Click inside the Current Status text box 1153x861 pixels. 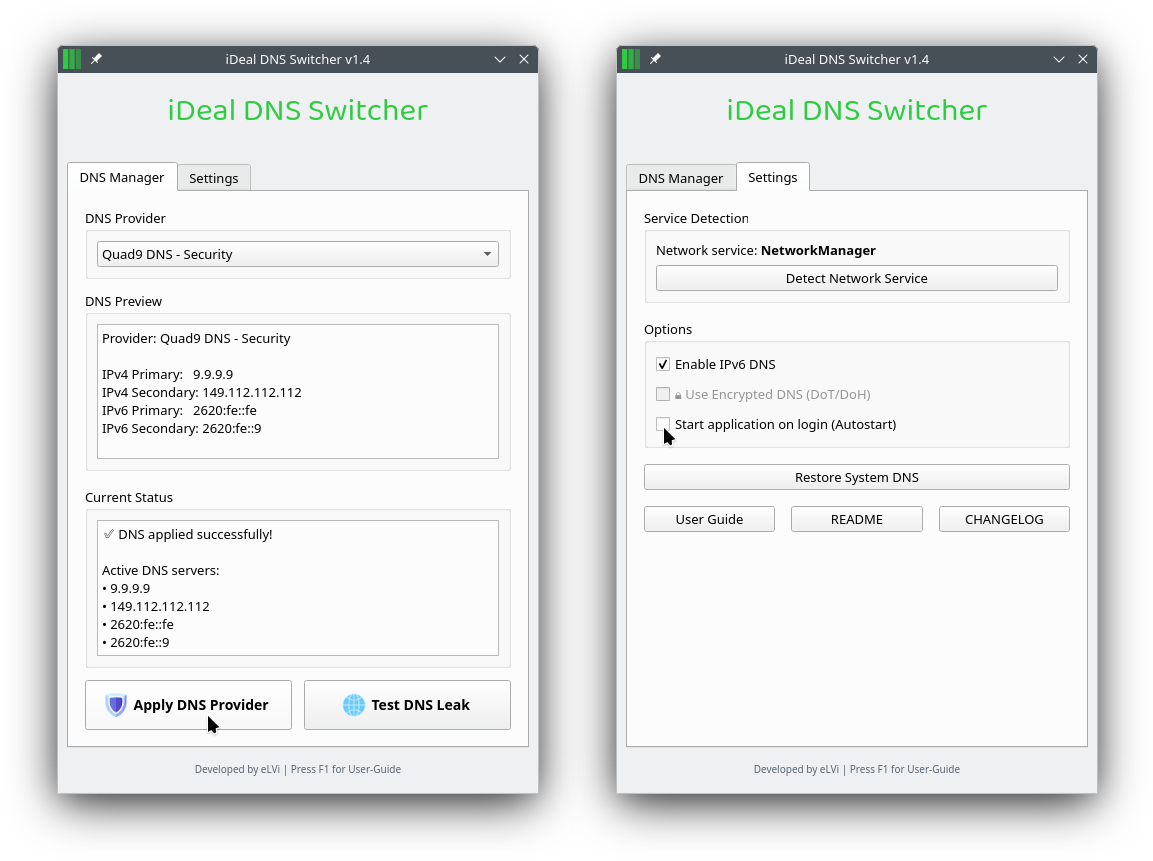click(x=298, y=587)
